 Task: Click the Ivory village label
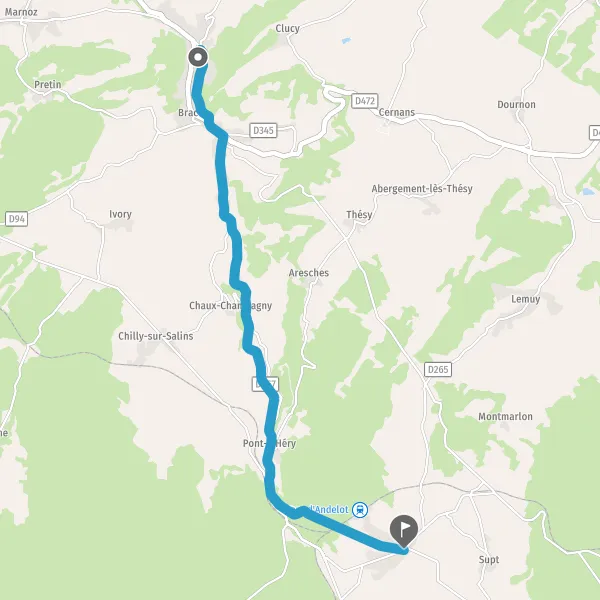point(121,214)
